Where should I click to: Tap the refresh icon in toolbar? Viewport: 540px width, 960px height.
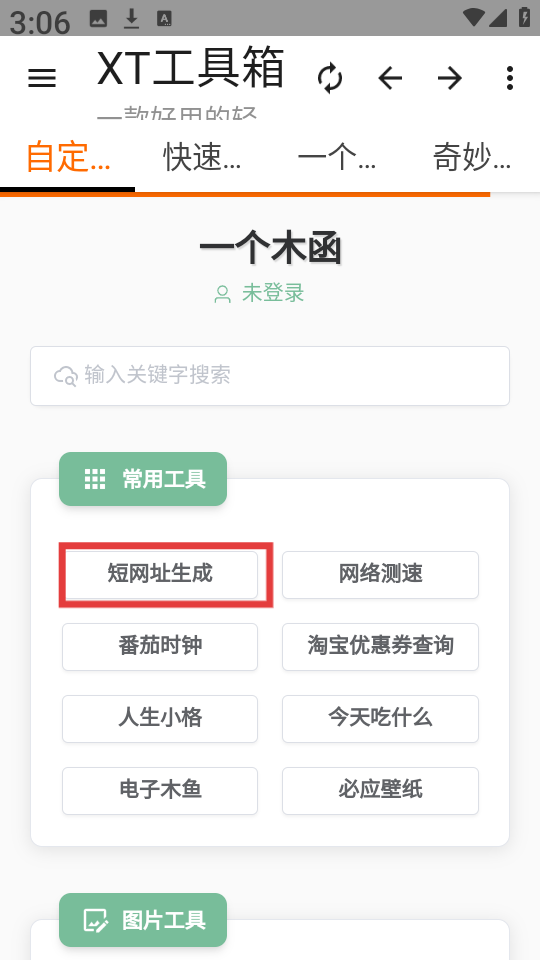(330, 78)
